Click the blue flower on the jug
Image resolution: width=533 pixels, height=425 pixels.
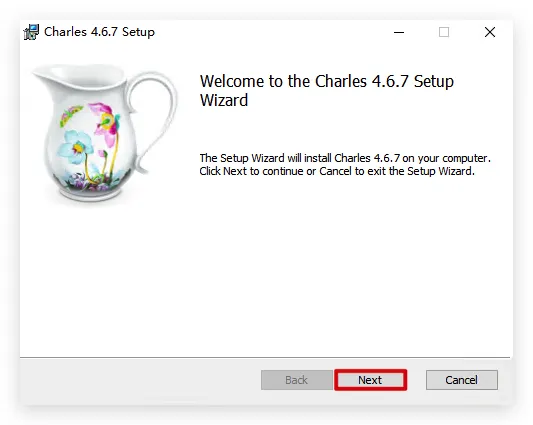click(75, 147)
